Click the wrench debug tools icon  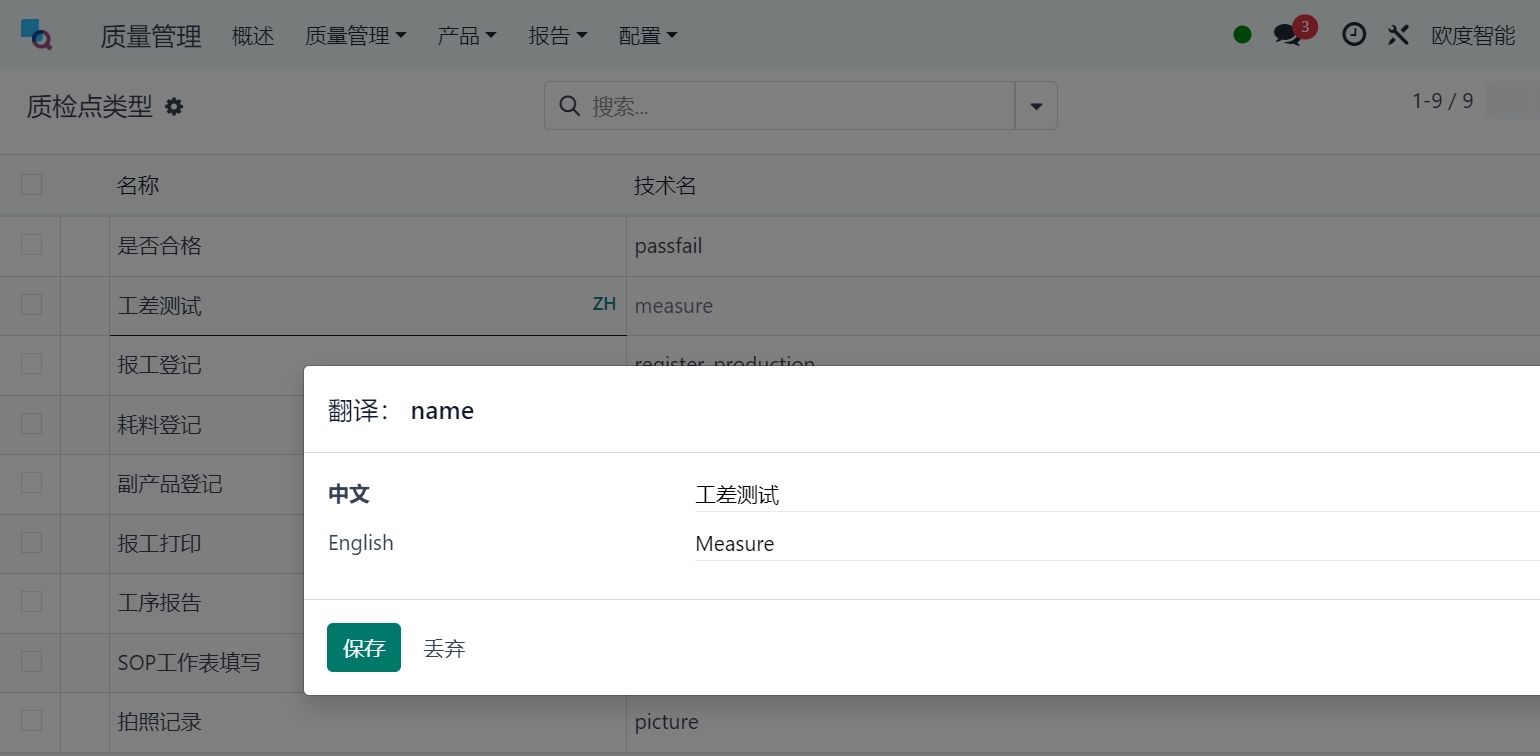coord(1398,35)
